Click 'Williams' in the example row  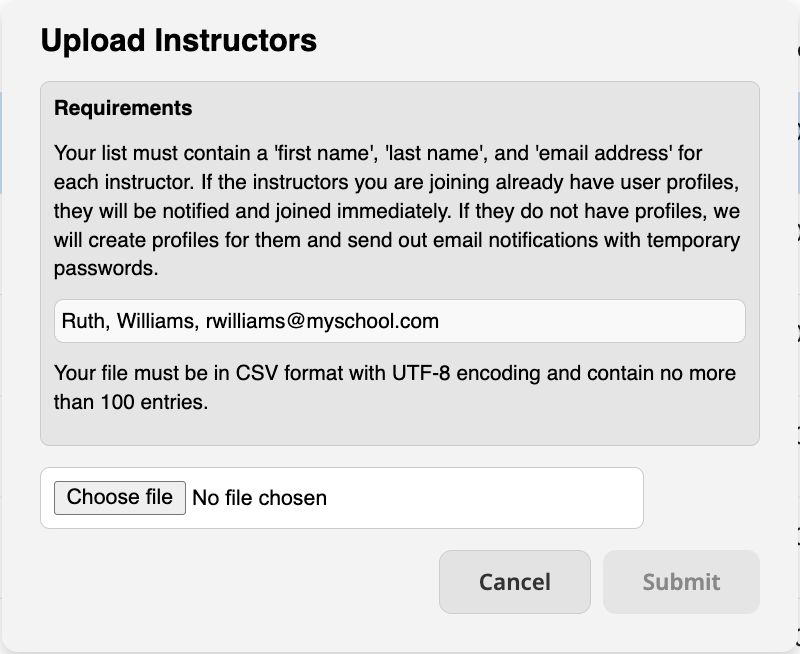155,321
